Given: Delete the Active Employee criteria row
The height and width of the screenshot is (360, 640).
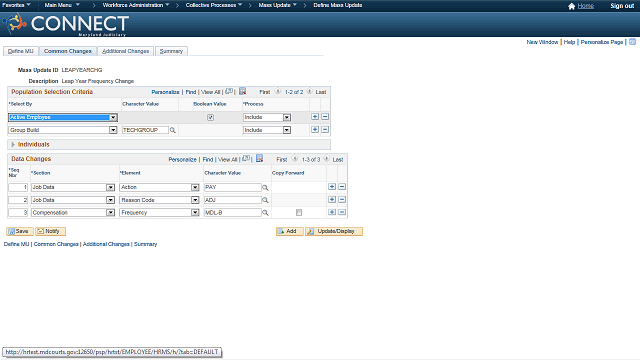Looking at the screenshot, I should click(x=325, y=117).
